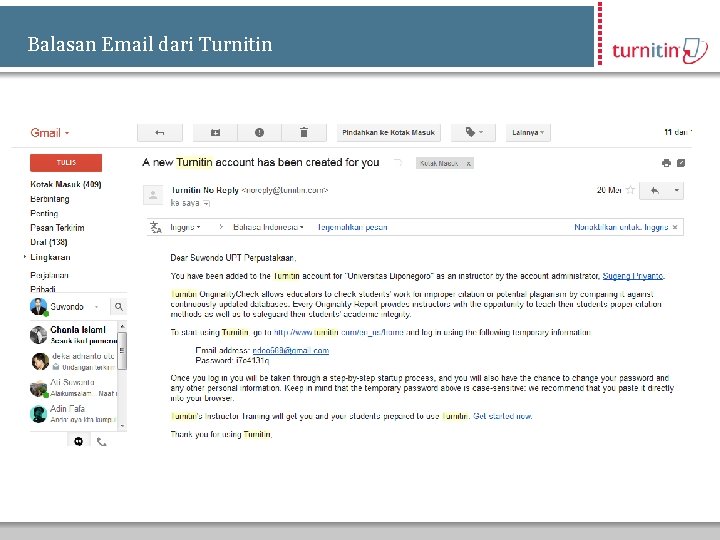Click Get started now link

(x=502, y=416)
